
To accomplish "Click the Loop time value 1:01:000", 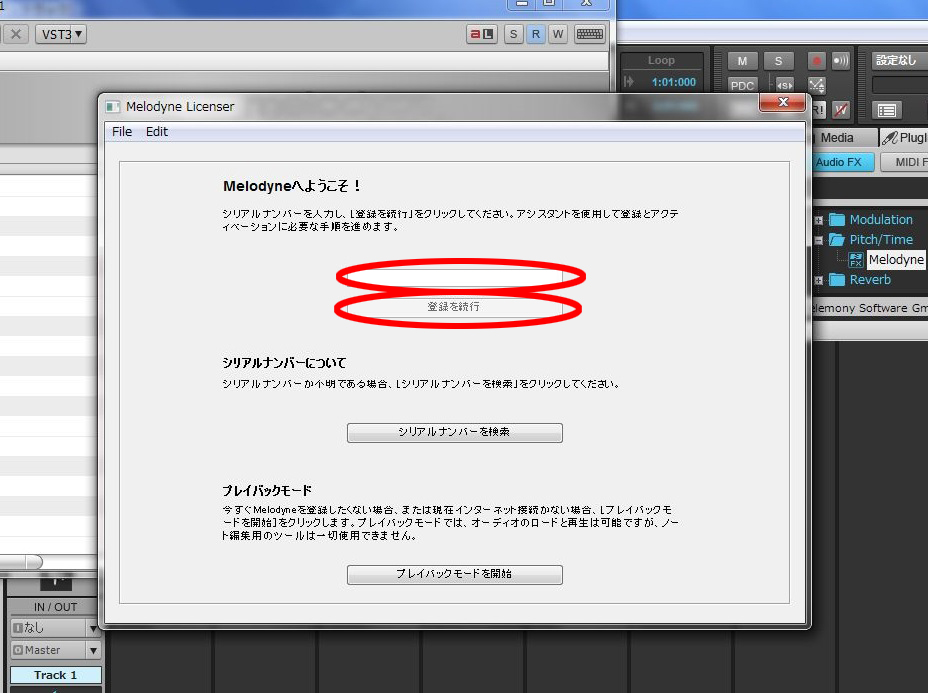I will [674, 82].
